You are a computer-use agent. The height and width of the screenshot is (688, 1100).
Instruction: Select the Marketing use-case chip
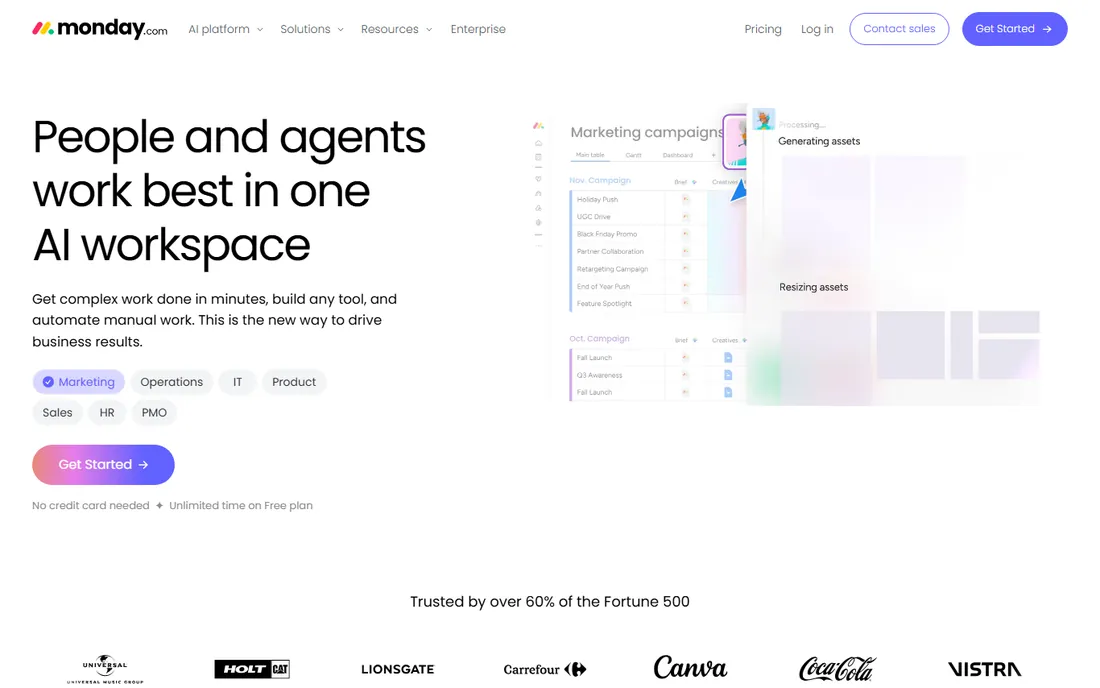79,382
